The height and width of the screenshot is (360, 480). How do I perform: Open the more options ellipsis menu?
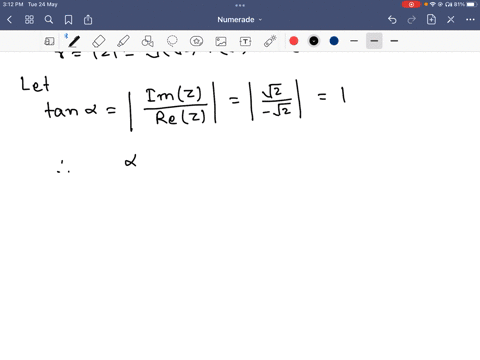(x=470, y=20)
